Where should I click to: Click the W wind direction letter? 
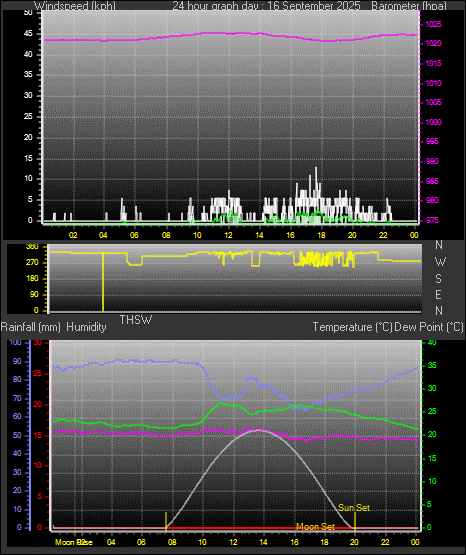pos(440,262)
